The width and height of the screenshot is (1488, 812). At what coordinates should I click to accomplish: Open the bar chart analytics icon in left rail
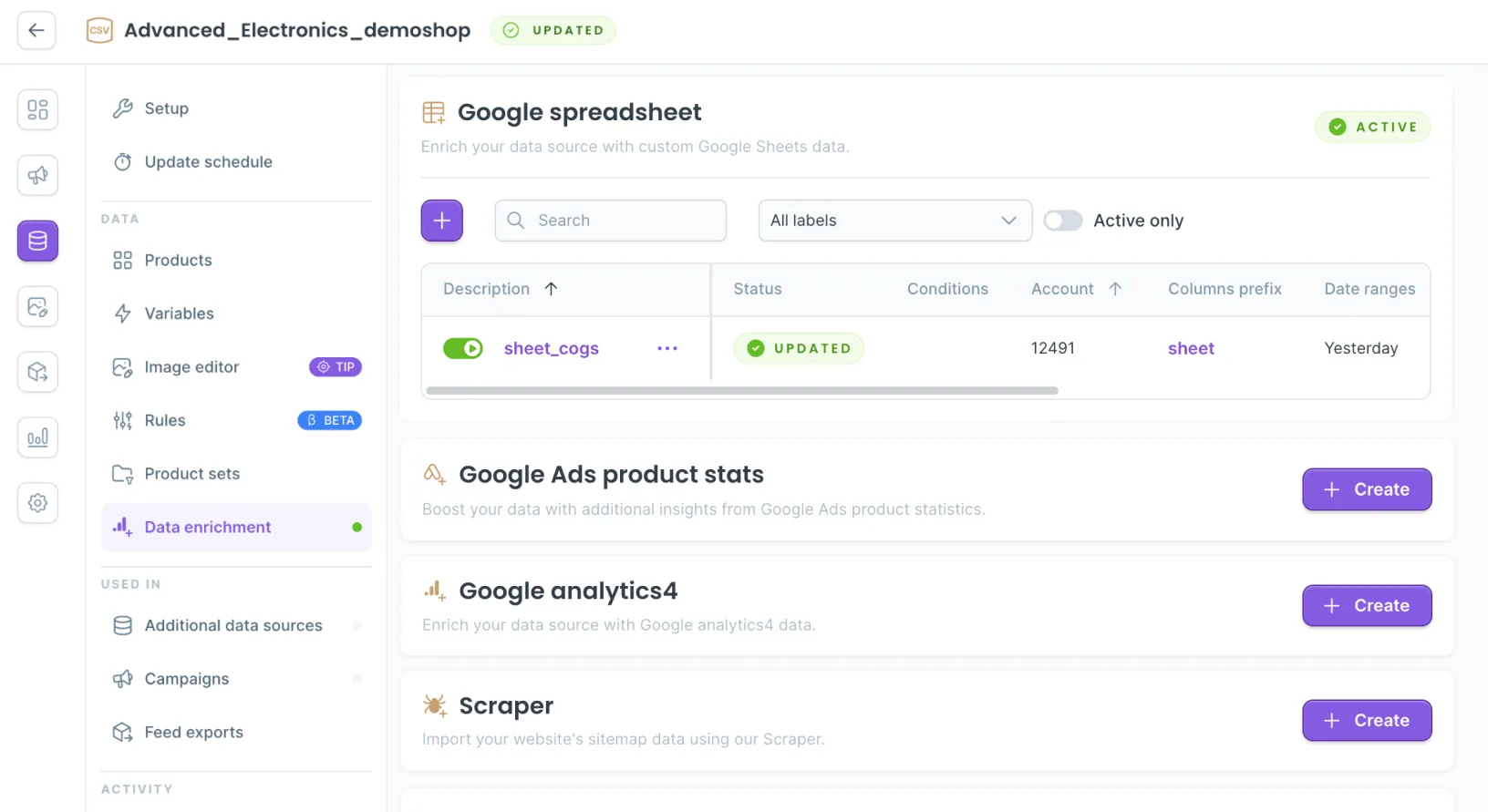coord(37,437)
